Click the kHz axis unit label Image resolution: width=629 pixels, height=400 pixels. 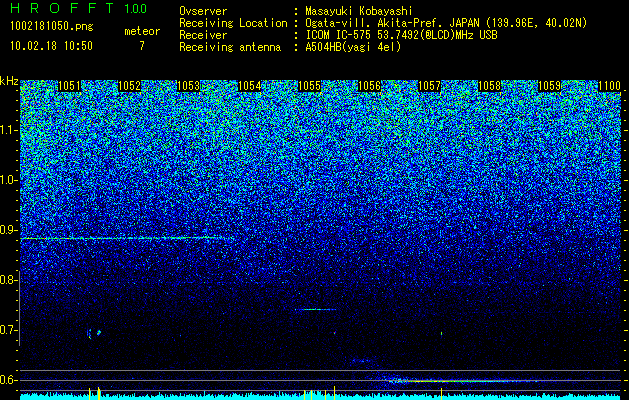point(9,81)
